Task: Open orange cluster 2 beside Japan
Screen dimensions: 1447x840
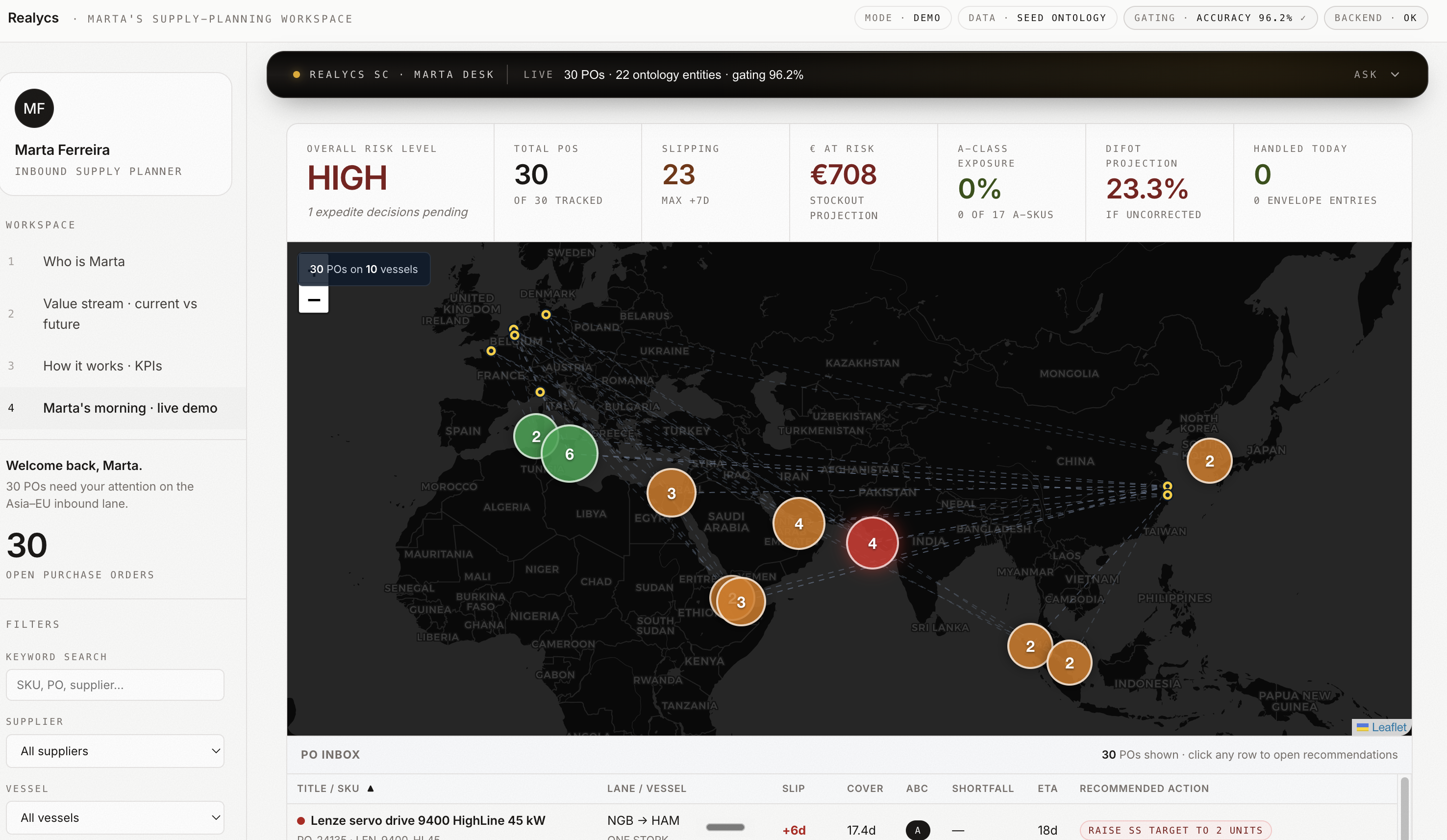Action: point(1209,461)
